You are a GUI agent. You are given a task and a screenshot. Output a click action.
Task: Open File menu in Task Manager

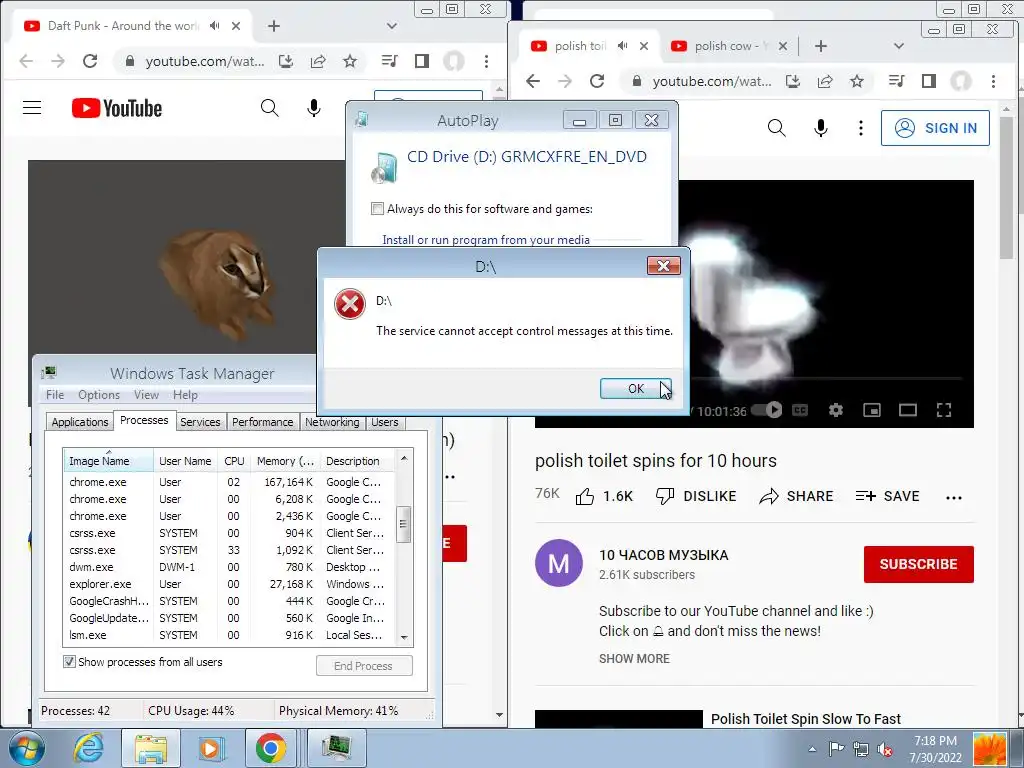click(x=55, y=394)
